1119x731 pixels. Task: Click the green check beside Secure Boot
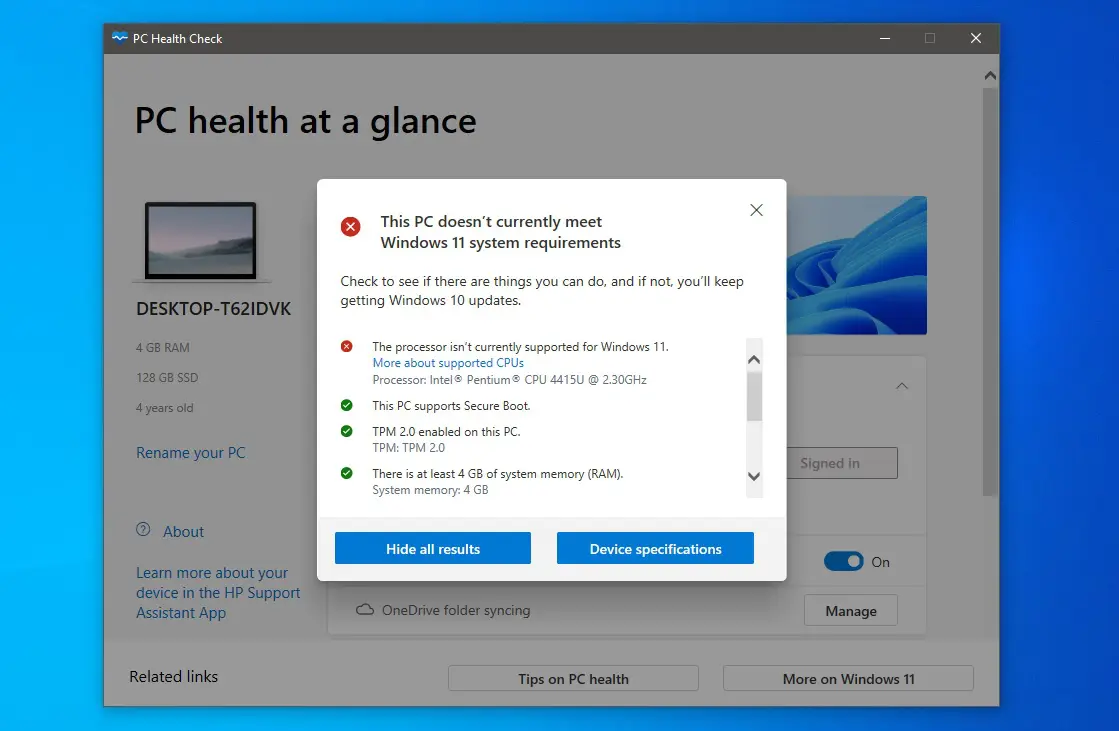[346, 405]
